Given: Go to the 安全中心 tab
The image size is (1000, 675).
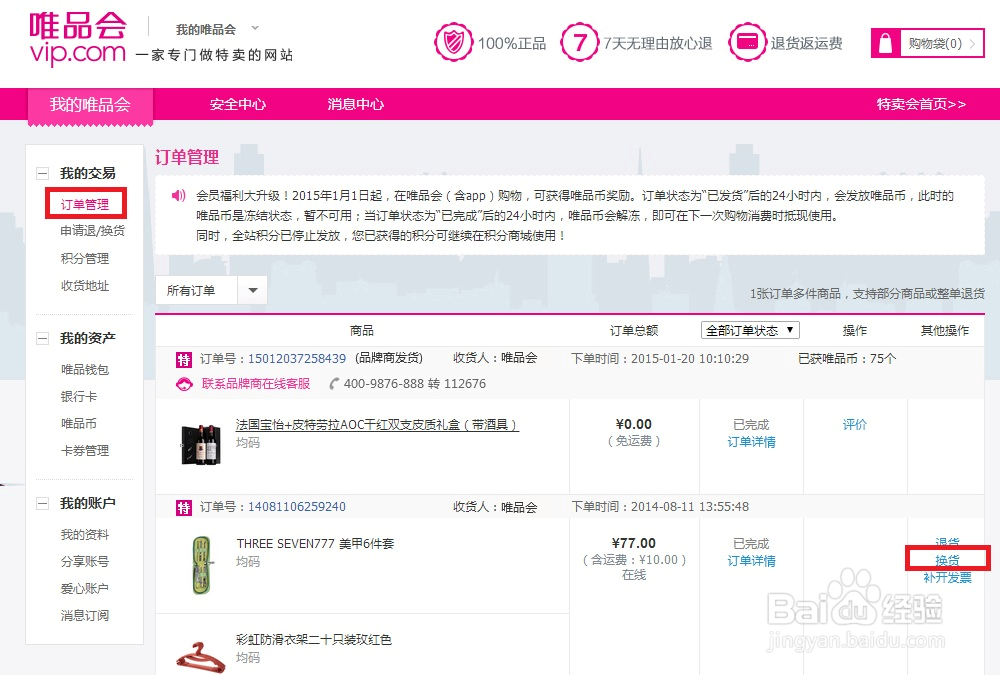Looking at the screenshot, I should pos(238,104).
